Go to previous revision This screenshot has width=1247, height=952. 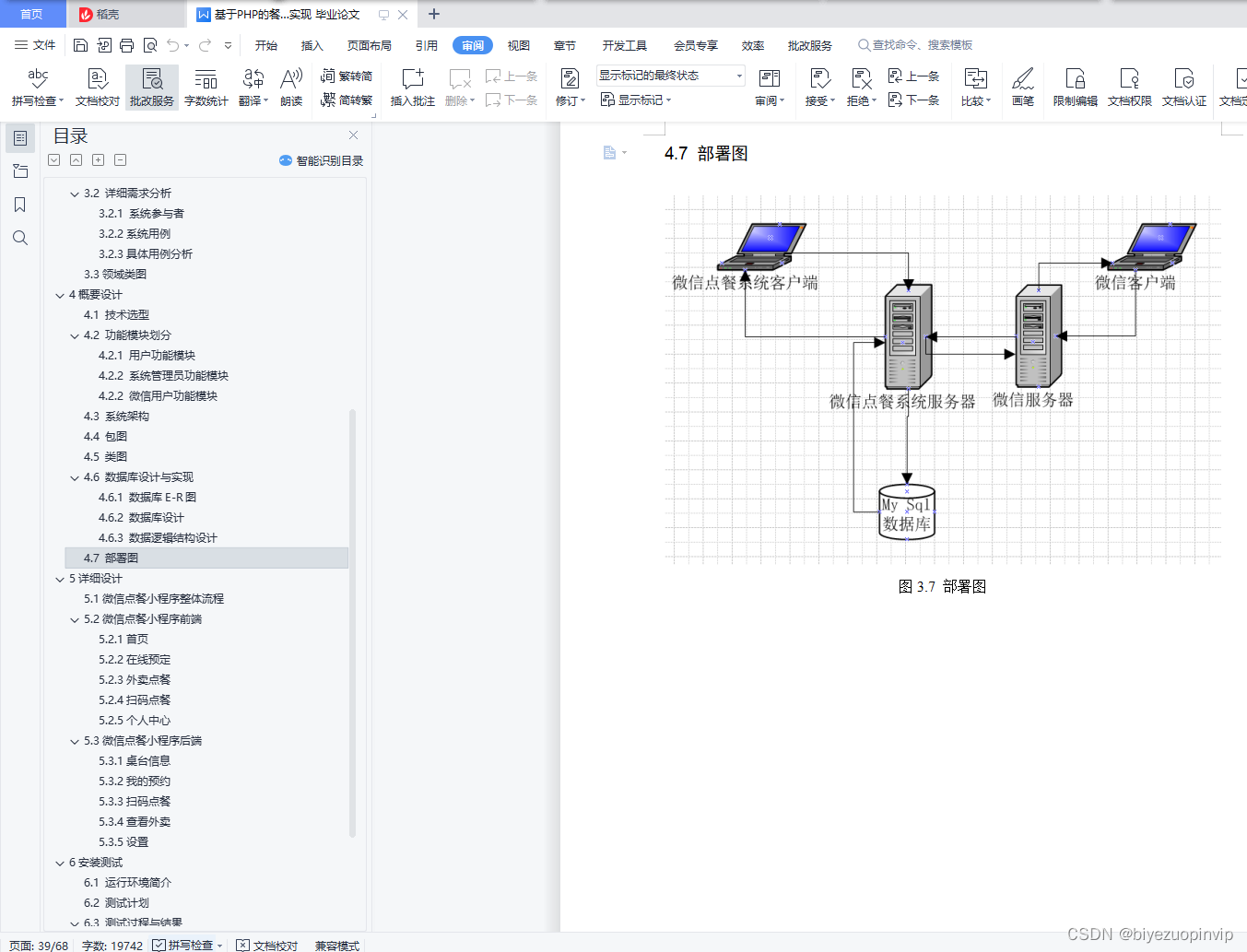click(913, 76)
